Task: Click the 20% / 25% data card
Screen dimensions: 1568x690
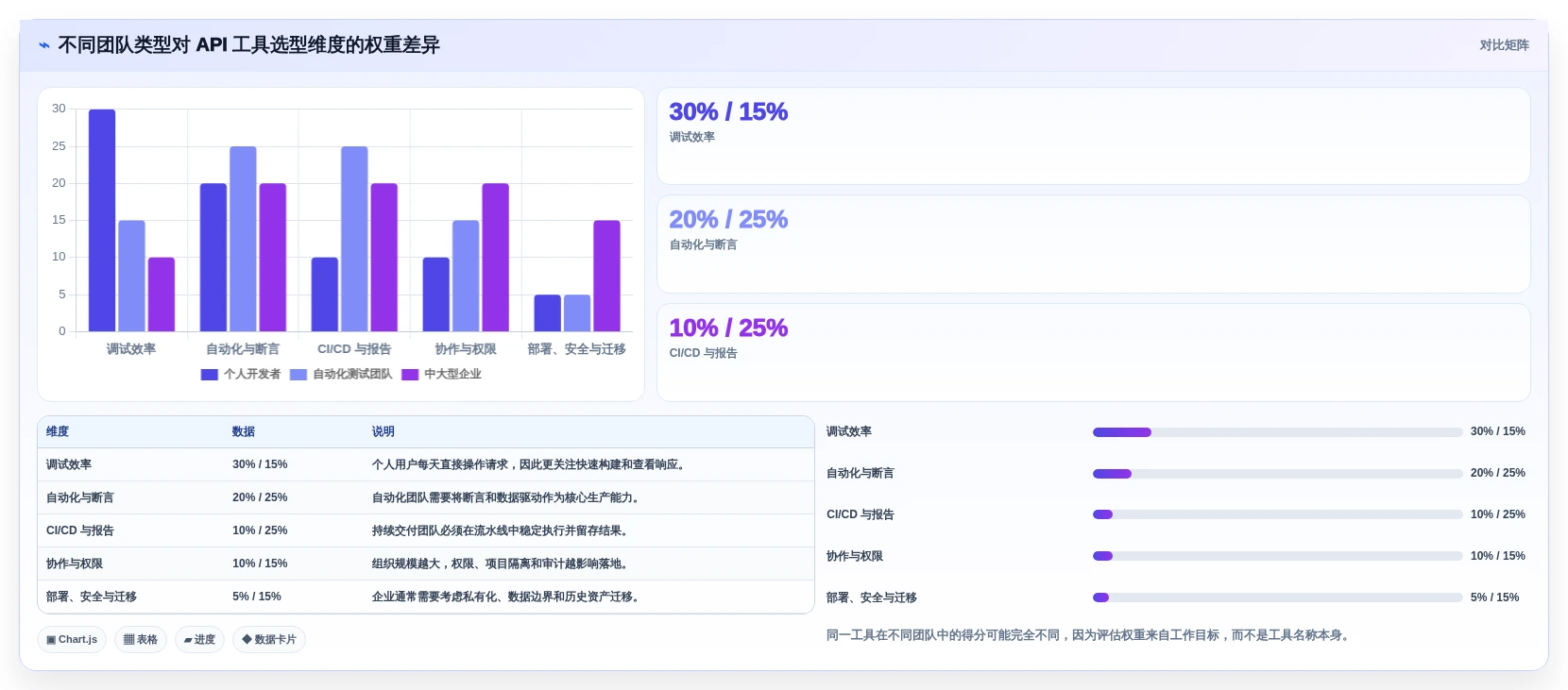Action: pos(1094,244)
